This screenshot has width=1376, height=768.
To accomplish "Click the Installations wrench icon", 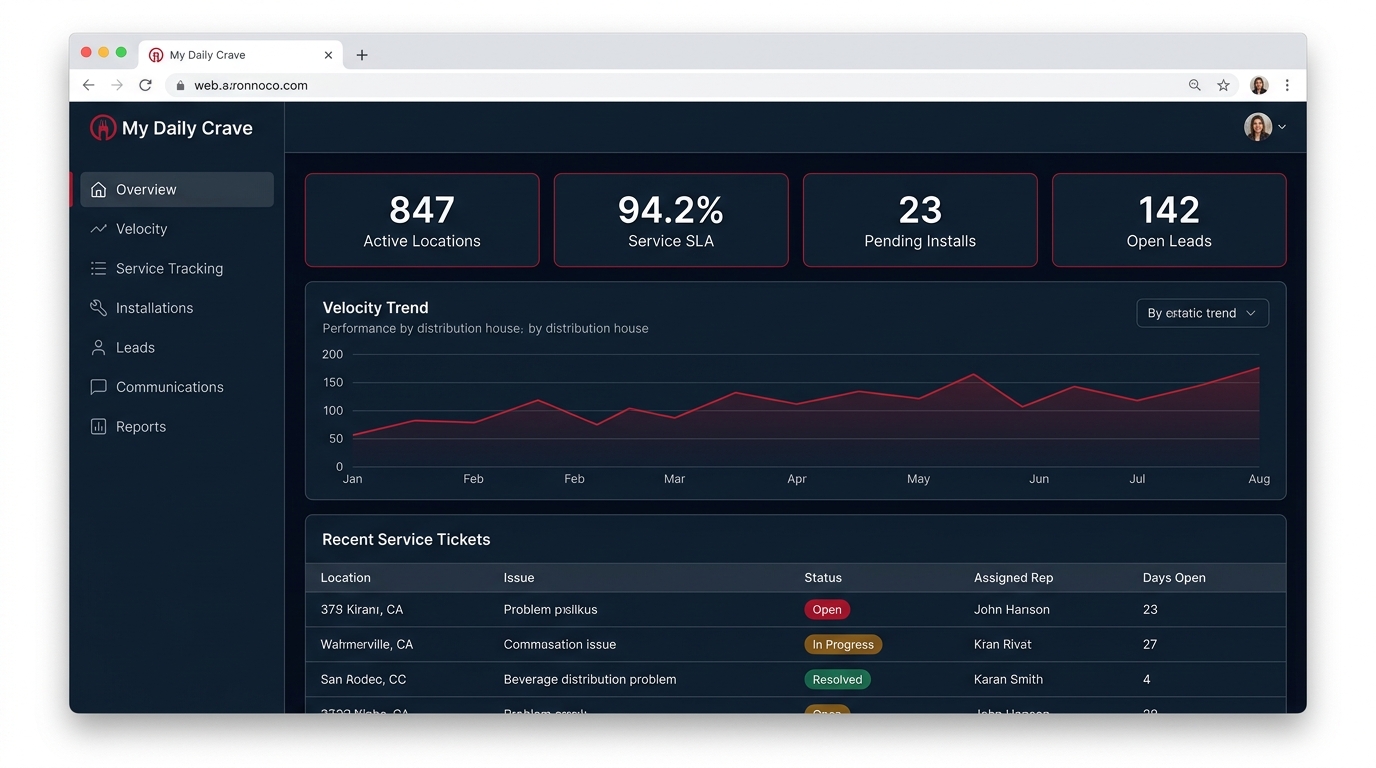I will tap(98, 308).
